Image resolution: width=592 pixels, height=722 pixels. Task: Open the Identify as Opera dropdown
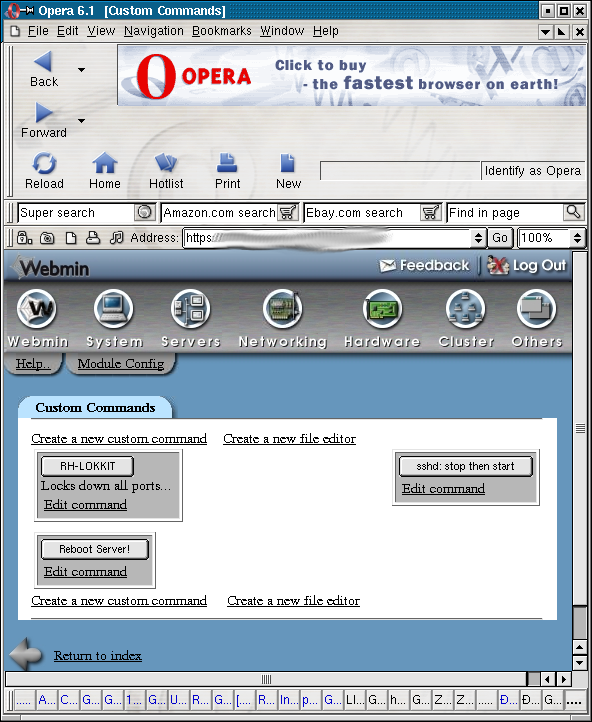(x=533, y=171)
